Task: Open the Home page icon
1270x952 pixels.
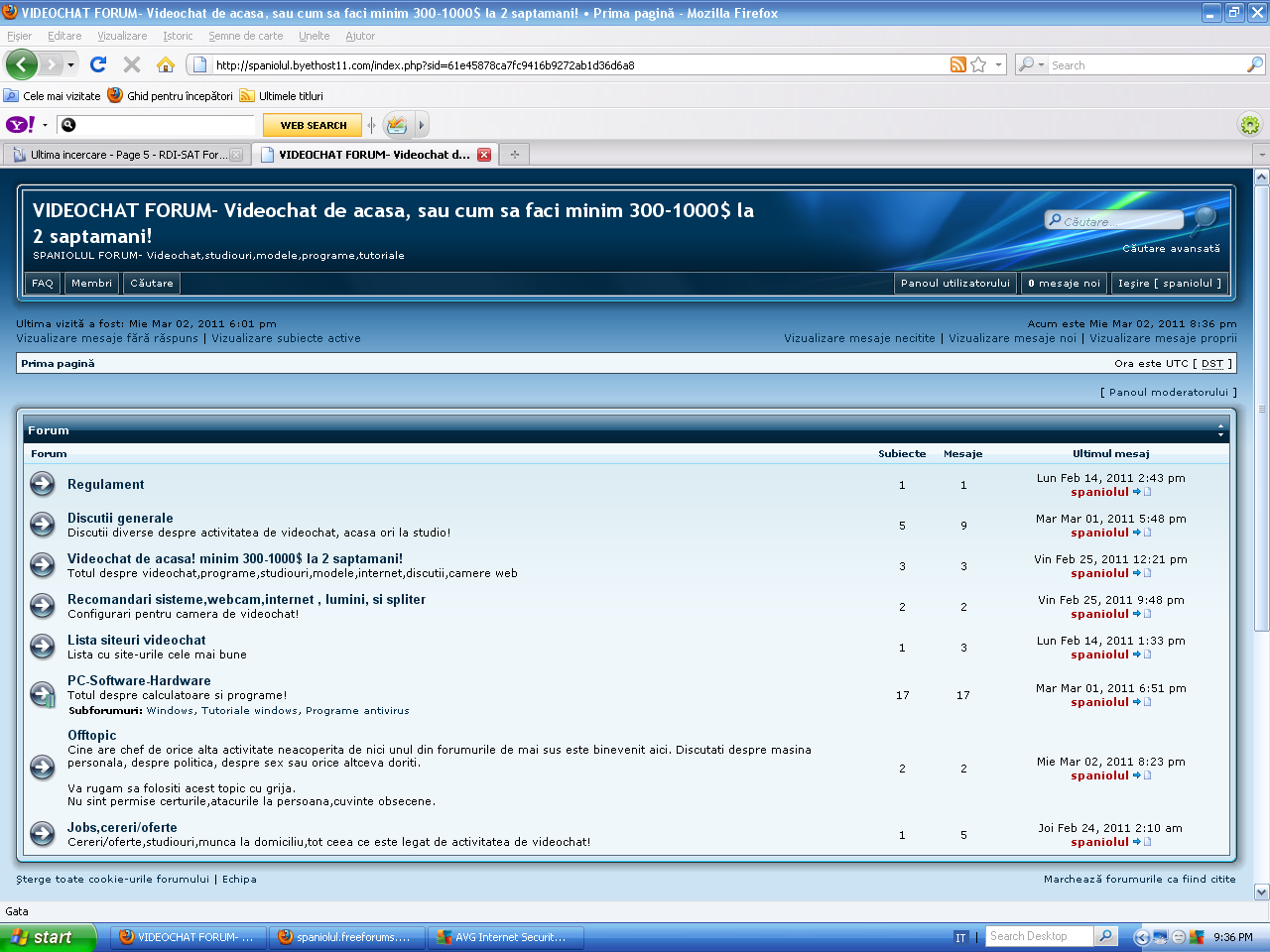Action: [x=166, y=64]
